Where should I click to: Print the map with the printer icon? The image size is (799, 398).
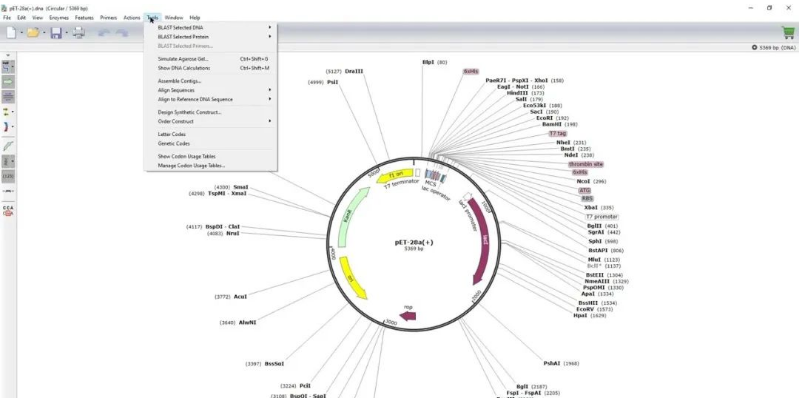[x=78, y=33]
